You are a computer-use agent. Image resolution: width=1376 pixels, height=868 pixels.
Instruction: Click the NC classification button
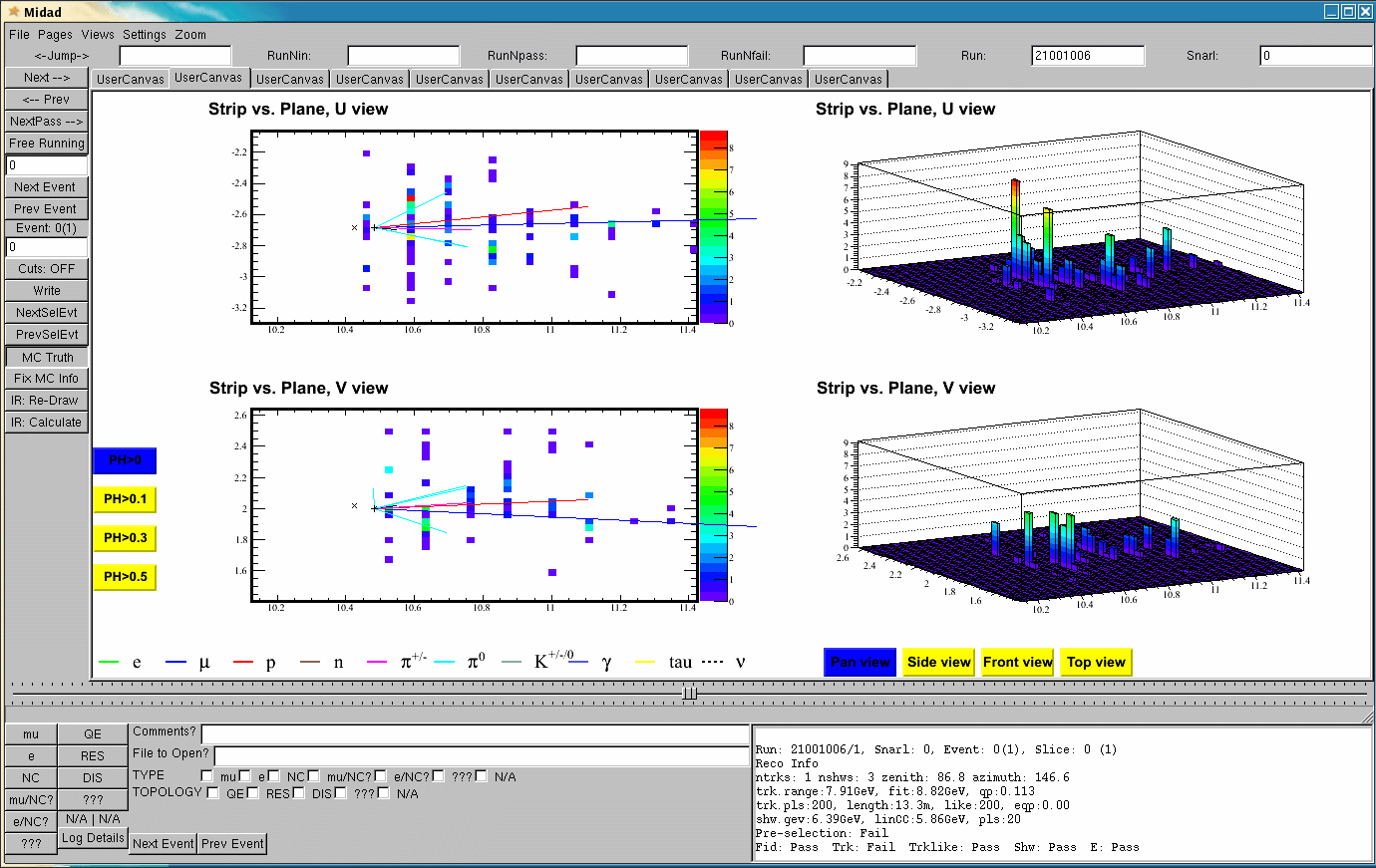[x=31, y=778]
